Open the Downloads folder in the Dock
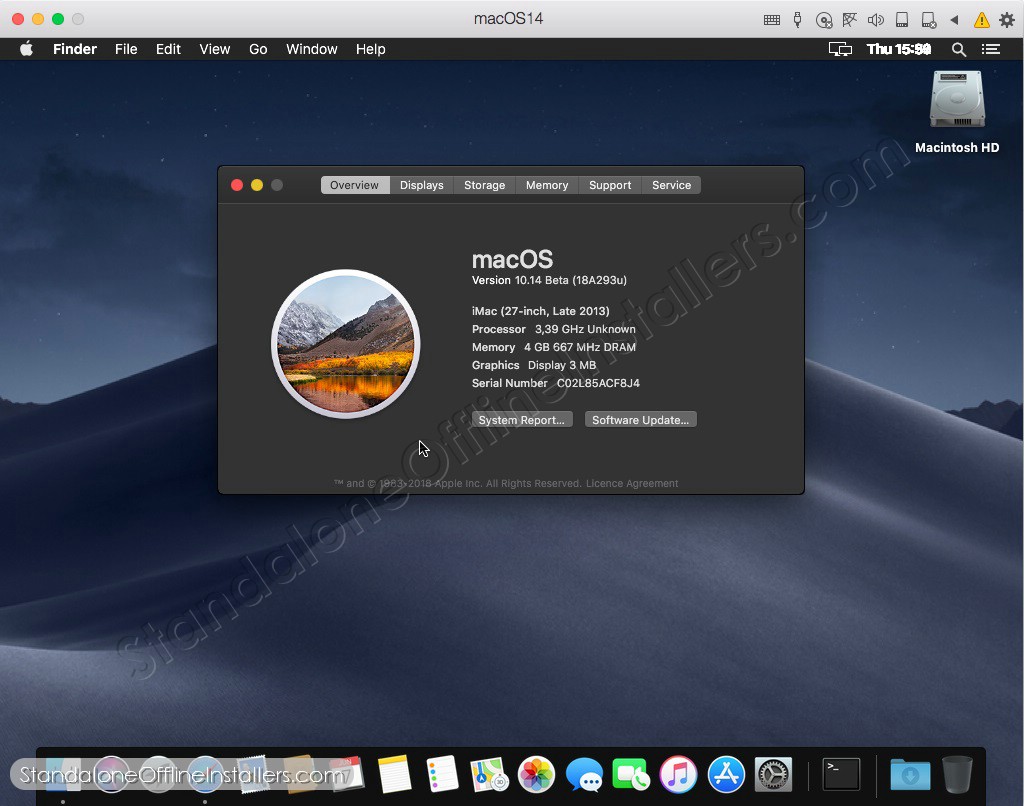This screenshot has height=806, width=1024. tap(910, 774)
